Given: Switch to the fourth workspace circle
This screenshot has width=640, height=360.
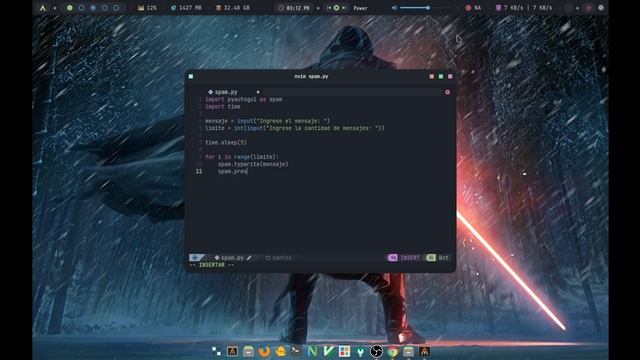Looking at the screenshot, I should 104,8.
